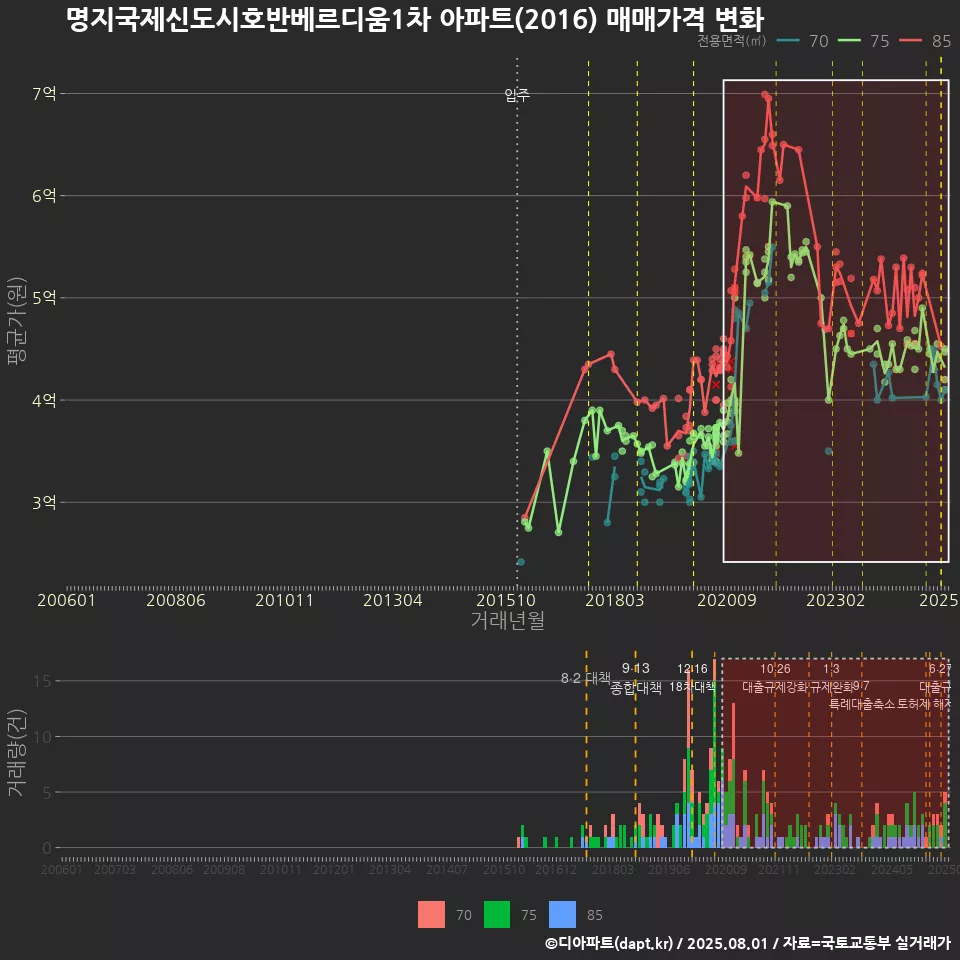
Task: Click the green 75 line legend marker
Action: 849,41
